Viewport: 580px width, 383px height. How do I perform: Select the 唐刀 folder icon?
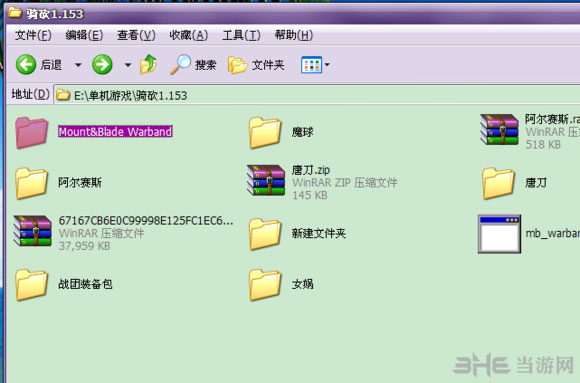point(499,183)
